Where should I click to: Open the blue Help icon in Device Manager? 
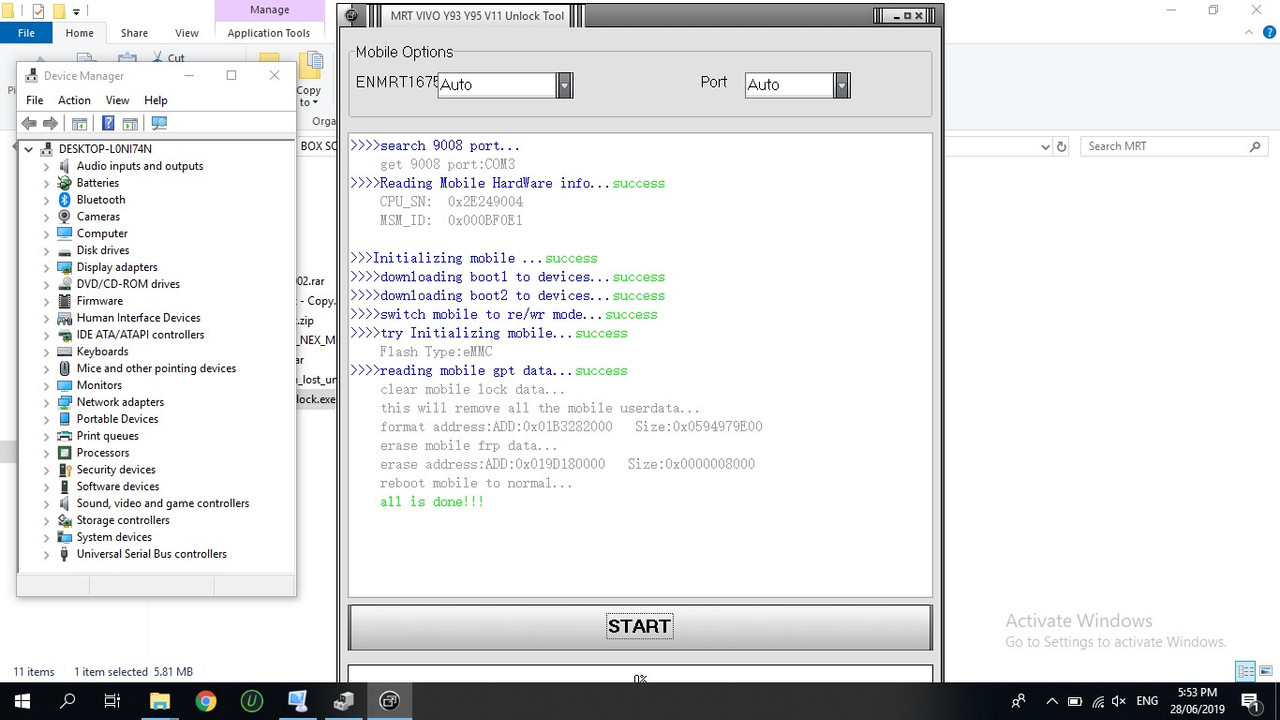pyautogui.click(x=108, y=123)
